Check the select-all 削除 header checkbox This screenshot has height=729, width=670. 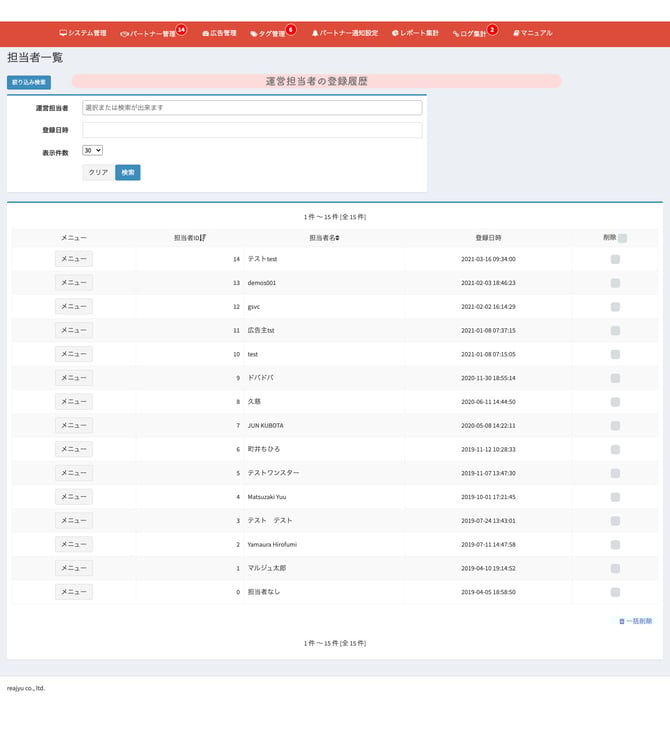pyautogui.click(x=622, y=238)
